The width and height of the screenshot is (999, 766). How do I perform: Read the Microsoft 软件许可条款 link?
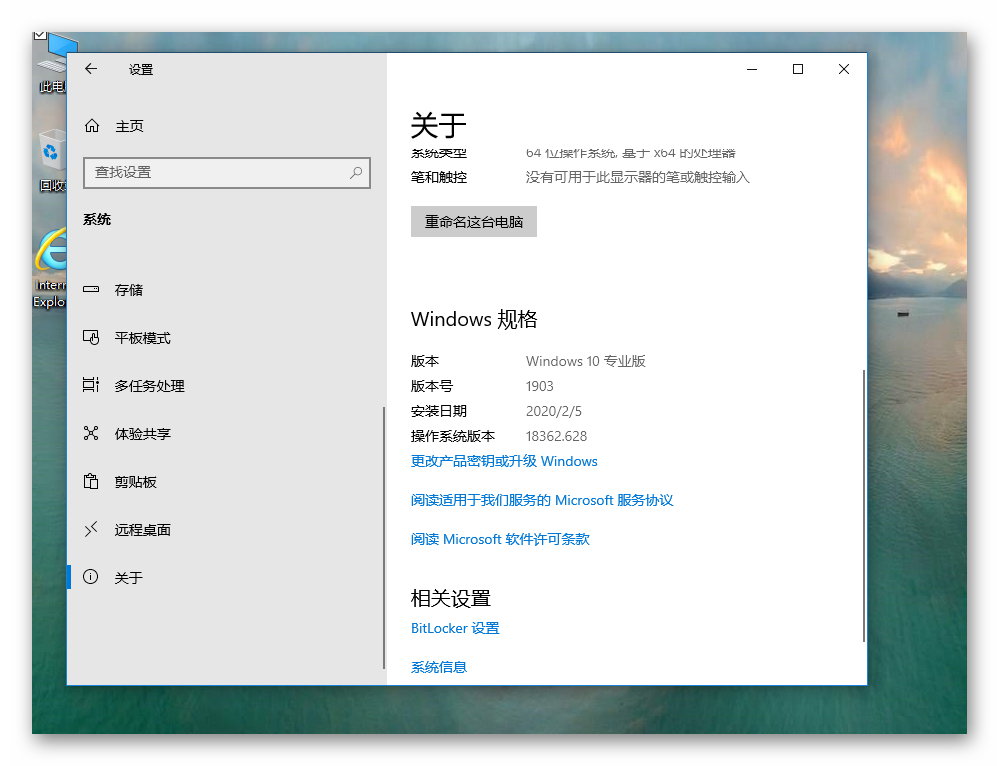(x=500, y=539)
